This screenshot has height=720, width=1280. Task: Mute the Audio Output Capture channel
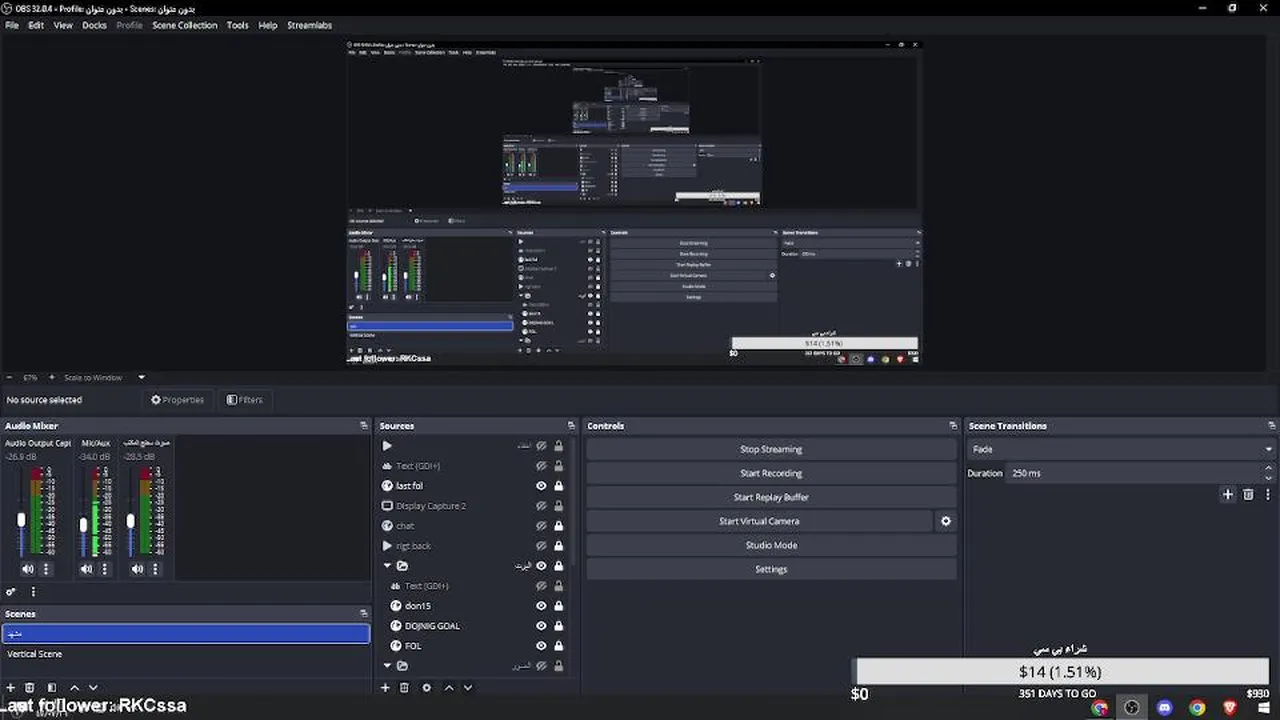(x=27, y=569)
